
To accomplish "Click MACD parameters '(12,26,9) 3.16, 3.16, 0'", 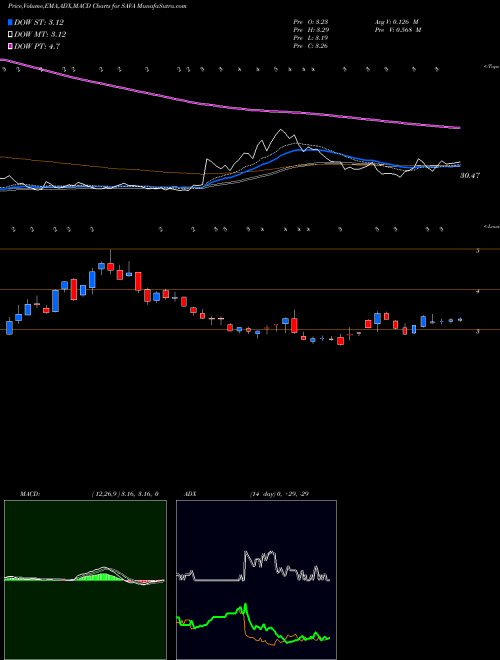I will point(125,494).
